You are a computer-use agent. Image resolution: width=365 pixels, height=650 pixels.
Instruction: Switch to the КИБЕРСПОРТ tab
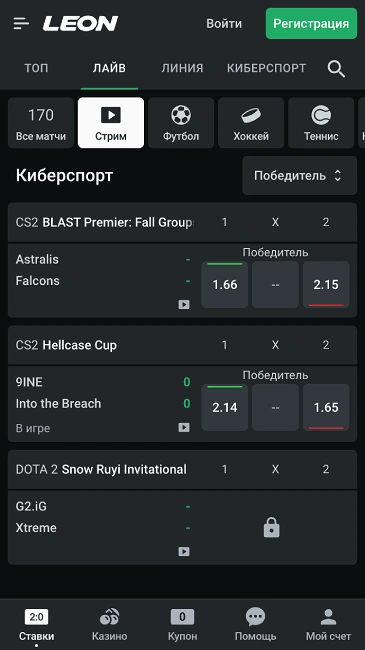(x=266, y=68)
